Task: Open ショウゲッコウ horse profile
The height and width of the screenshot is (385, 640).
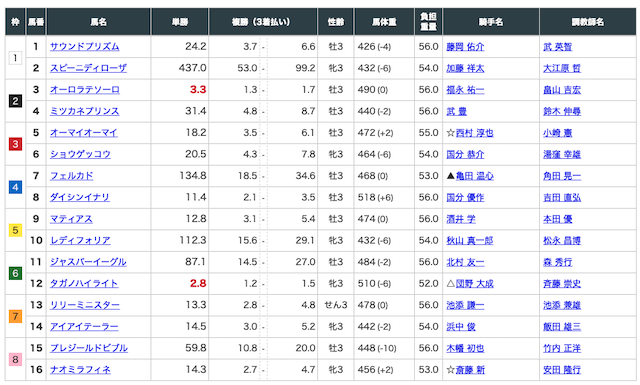Action: 80,155
